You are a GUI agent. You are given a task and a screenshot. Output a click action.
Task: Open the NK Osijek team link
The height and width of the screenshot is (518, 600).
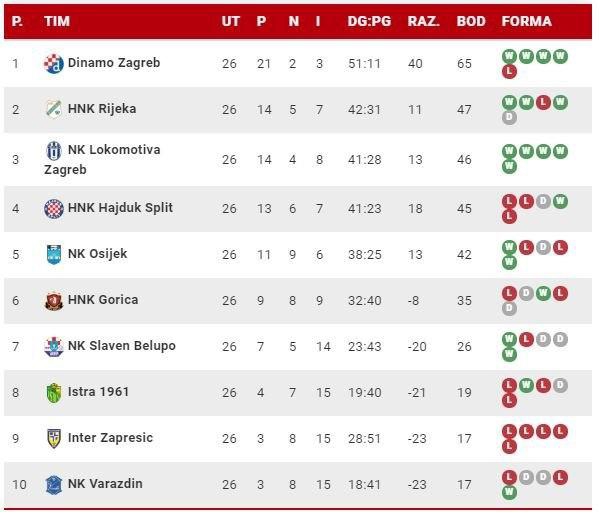pyautogui.click(x=98, y=254)
